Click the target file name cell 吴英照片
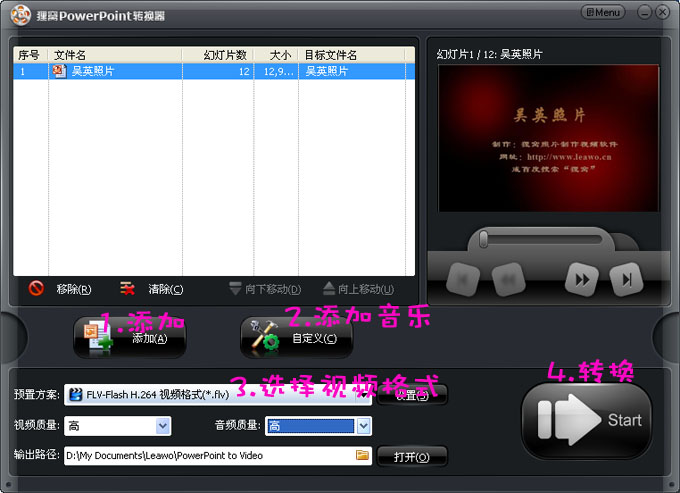Screen dimensions: 680x493 pos(352,71)
